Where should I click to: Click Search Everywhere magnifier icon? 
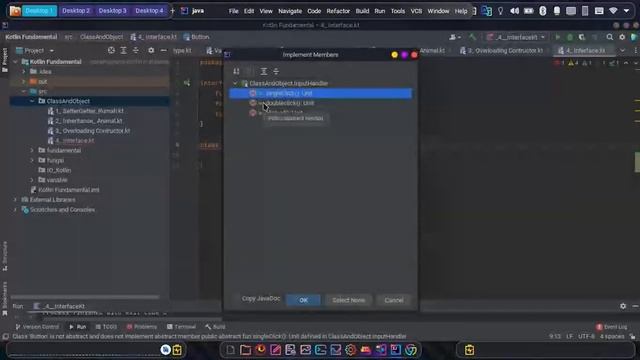click(x=610, y=37)
